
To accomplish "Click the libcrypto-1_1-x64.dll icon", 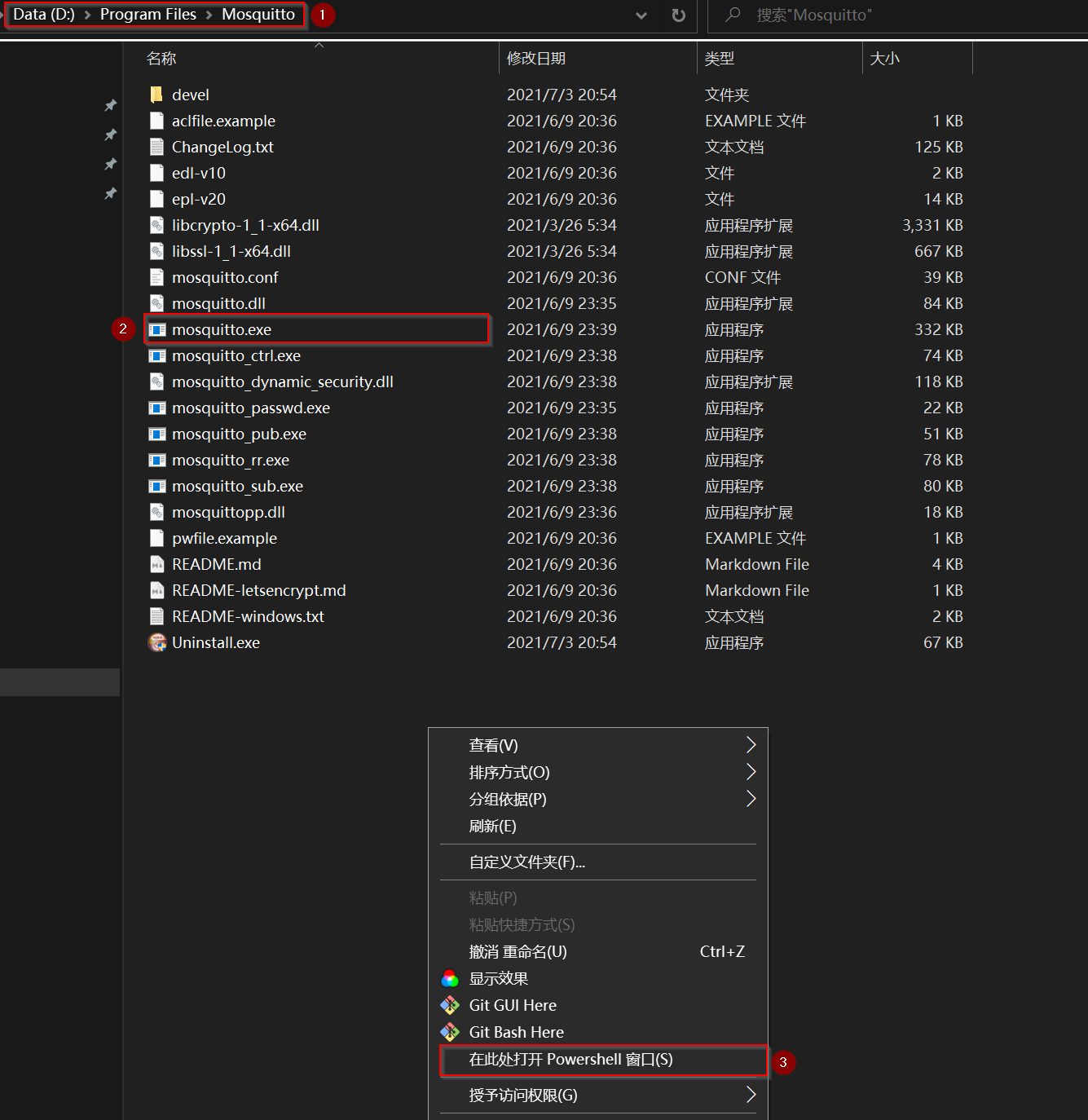I will (157, 225).
